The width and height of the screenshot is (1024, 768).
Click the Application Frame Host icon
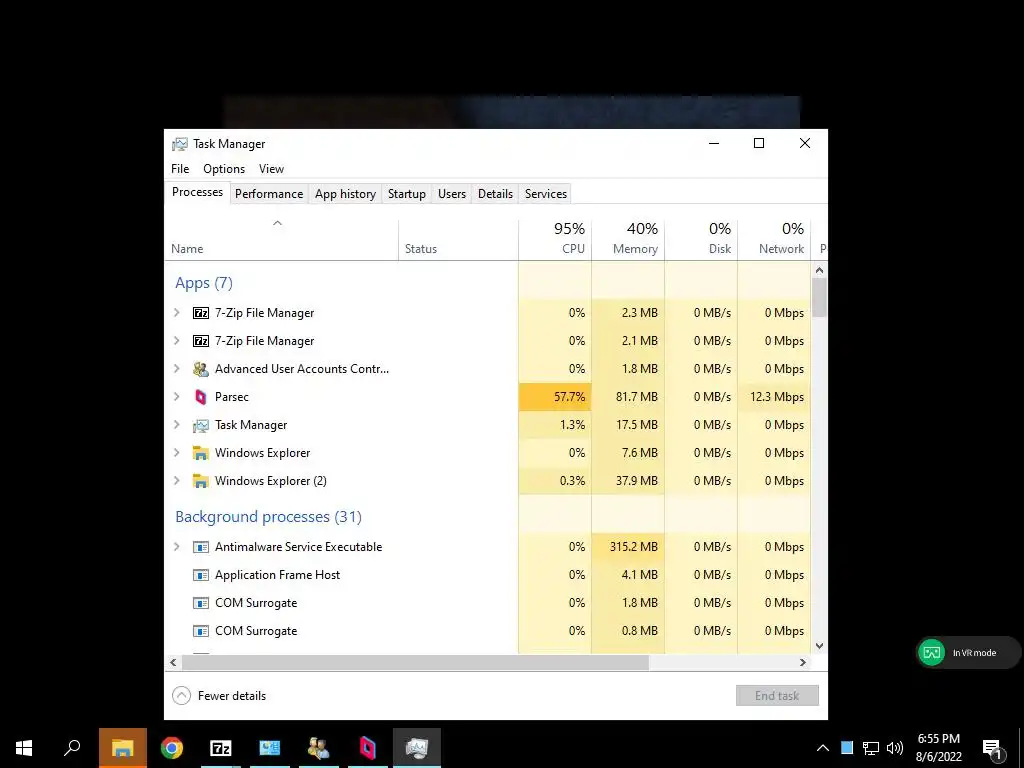click(200, 575)
